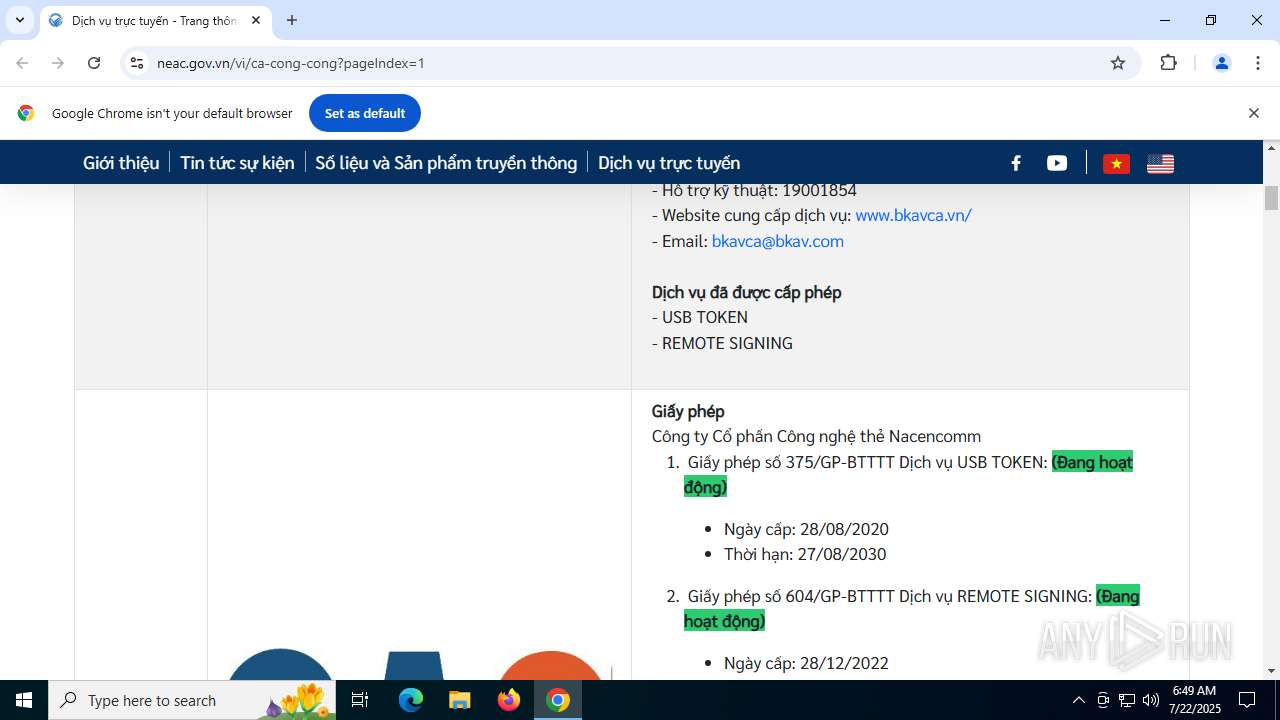Viewport: 1280px width, 720px height.
Task: Select Ngày cấp: 28/12/2022 text
Action: 806,663
